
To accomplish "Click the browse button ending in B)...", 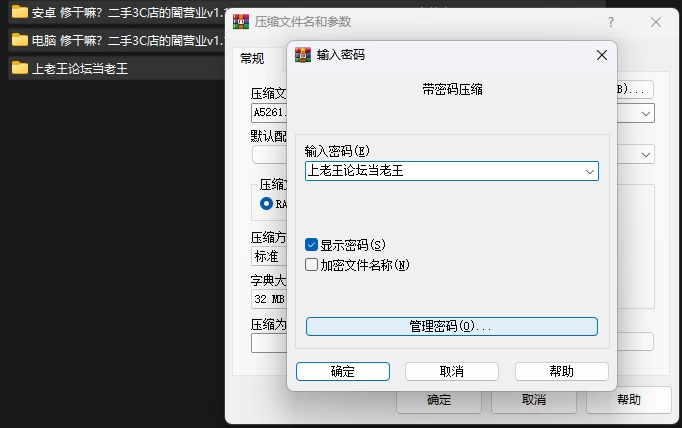I will (635, 90).
